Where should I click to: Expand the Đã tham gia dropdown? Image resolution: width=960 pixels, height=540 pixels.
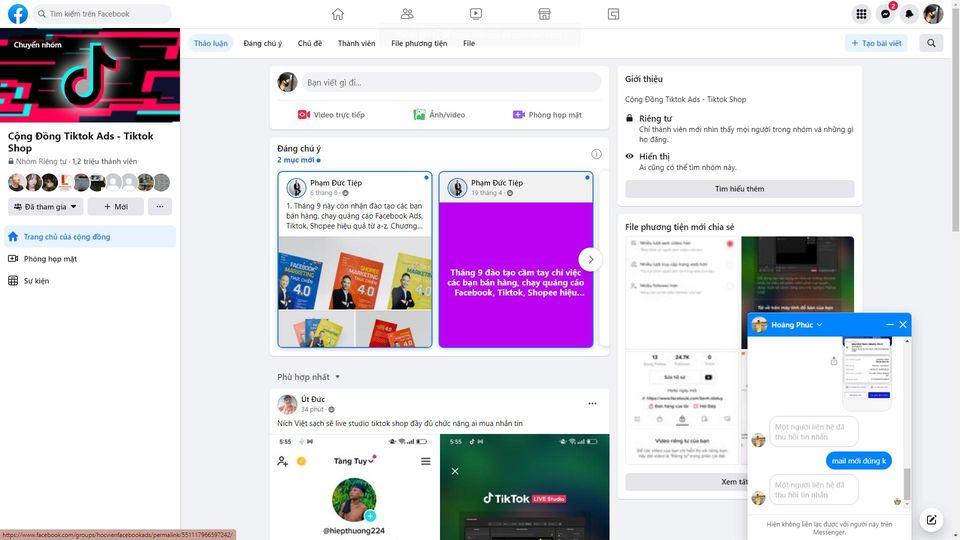point(46,207)
